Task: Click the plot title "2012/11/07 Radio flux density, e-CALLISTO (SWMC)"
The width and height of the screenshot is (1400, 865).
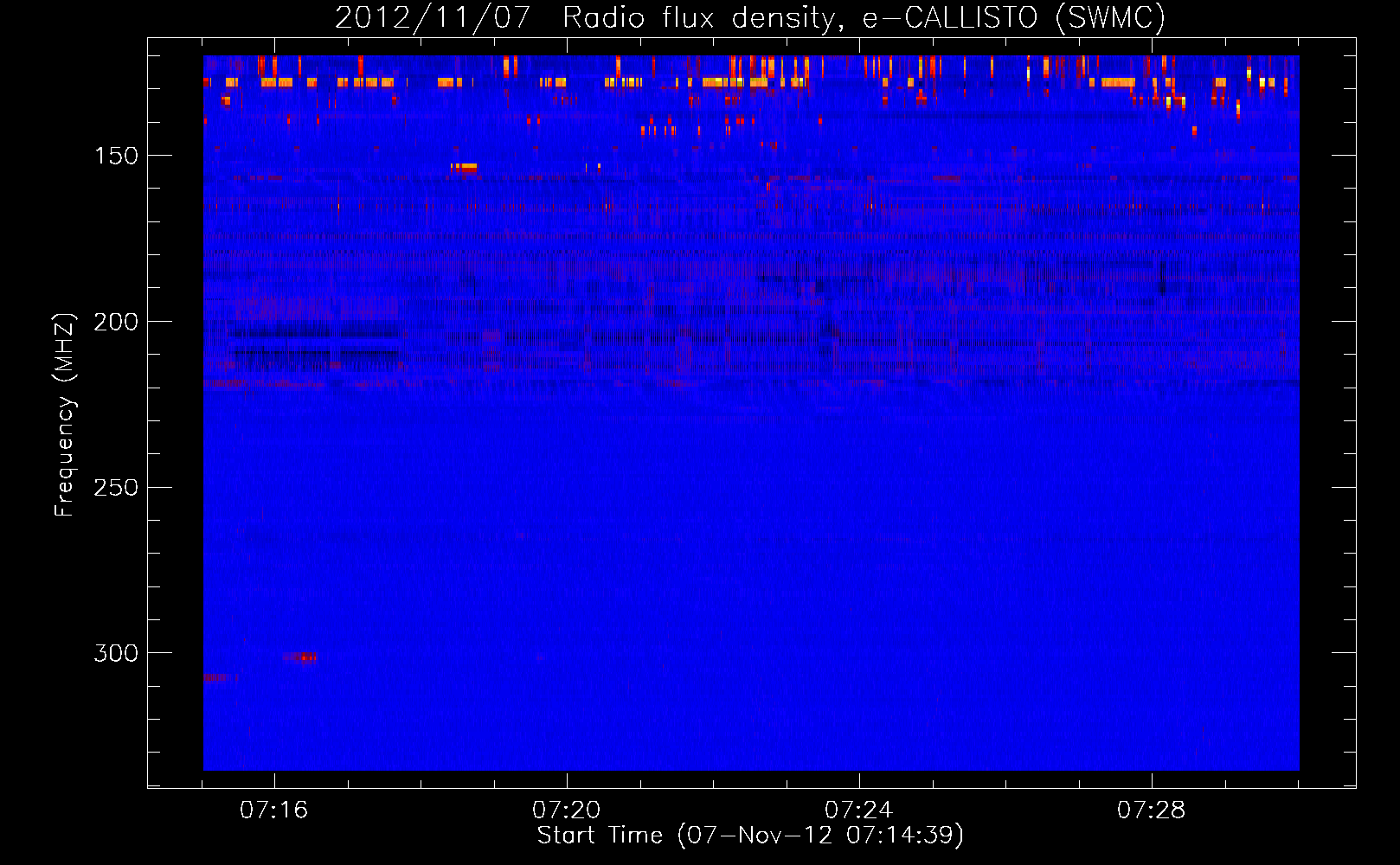Action: [x=750, y=17]
